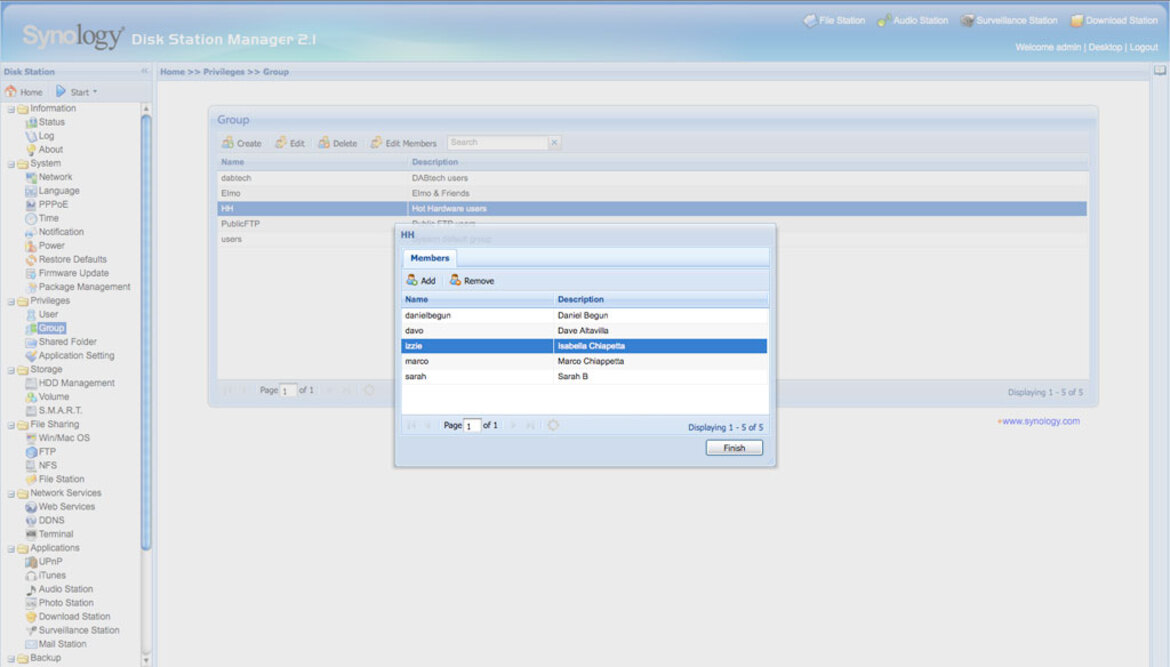Open the Start dropdown menu
The image size is (1170, 667).
(77, 92)
